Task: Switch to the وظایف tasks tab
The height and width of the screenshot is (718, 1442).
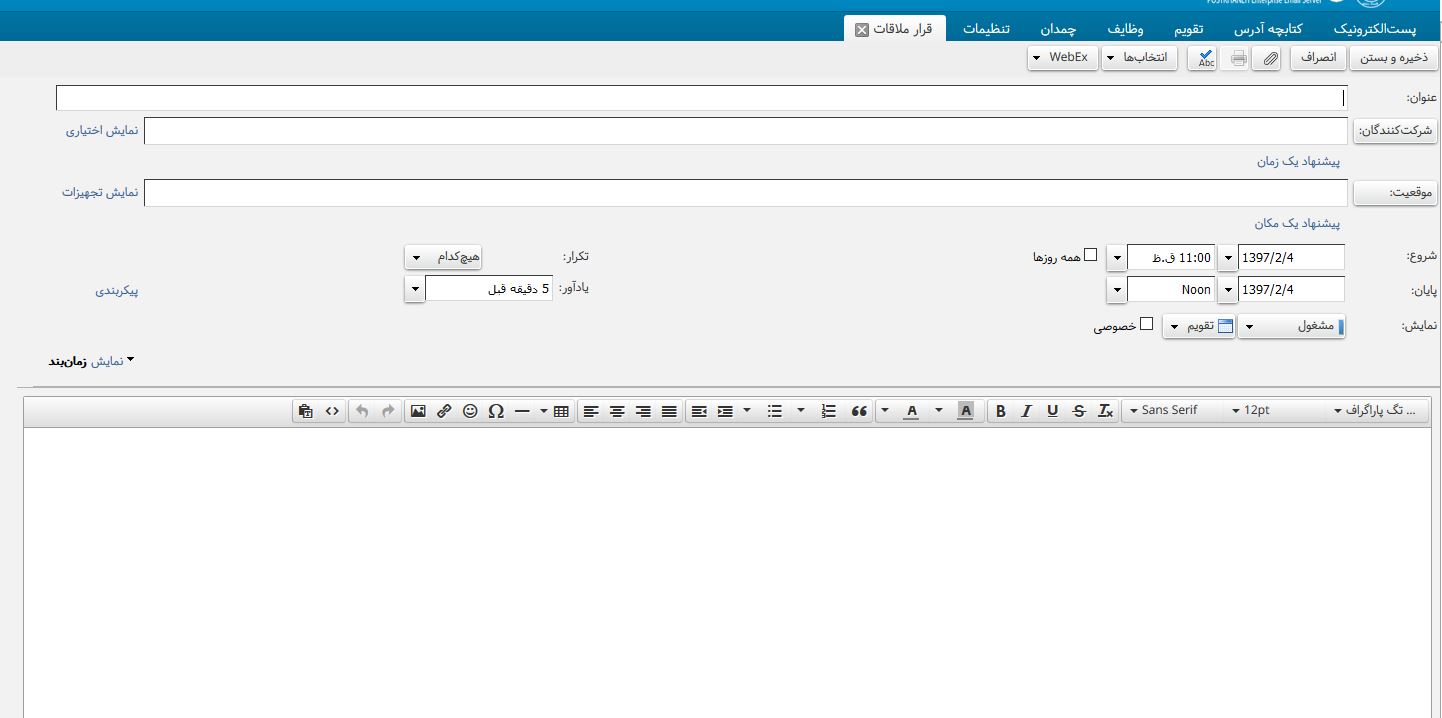Action: pyautogui.click(x=1125, y=29)
